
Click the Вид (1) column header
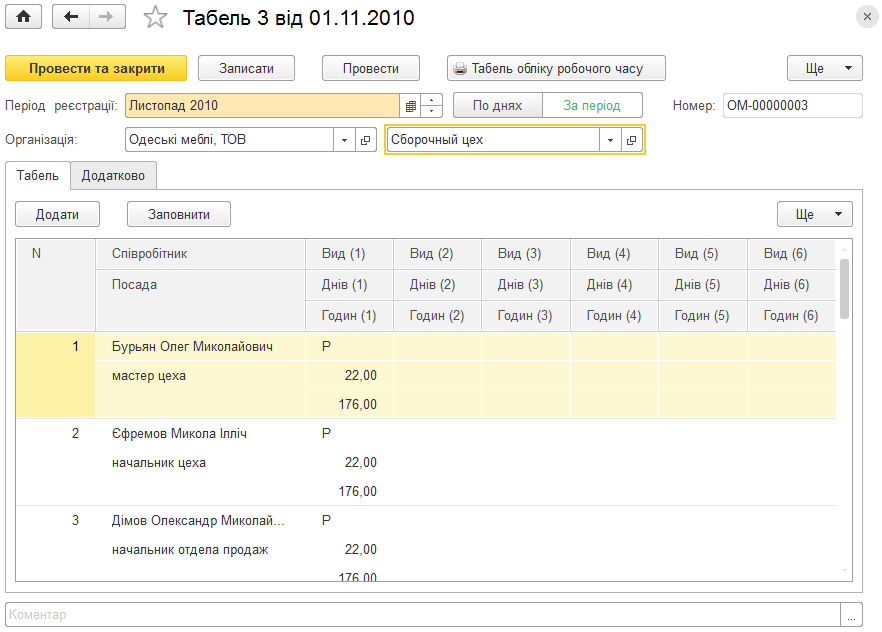pyautogui.click(x=349, y=254)
